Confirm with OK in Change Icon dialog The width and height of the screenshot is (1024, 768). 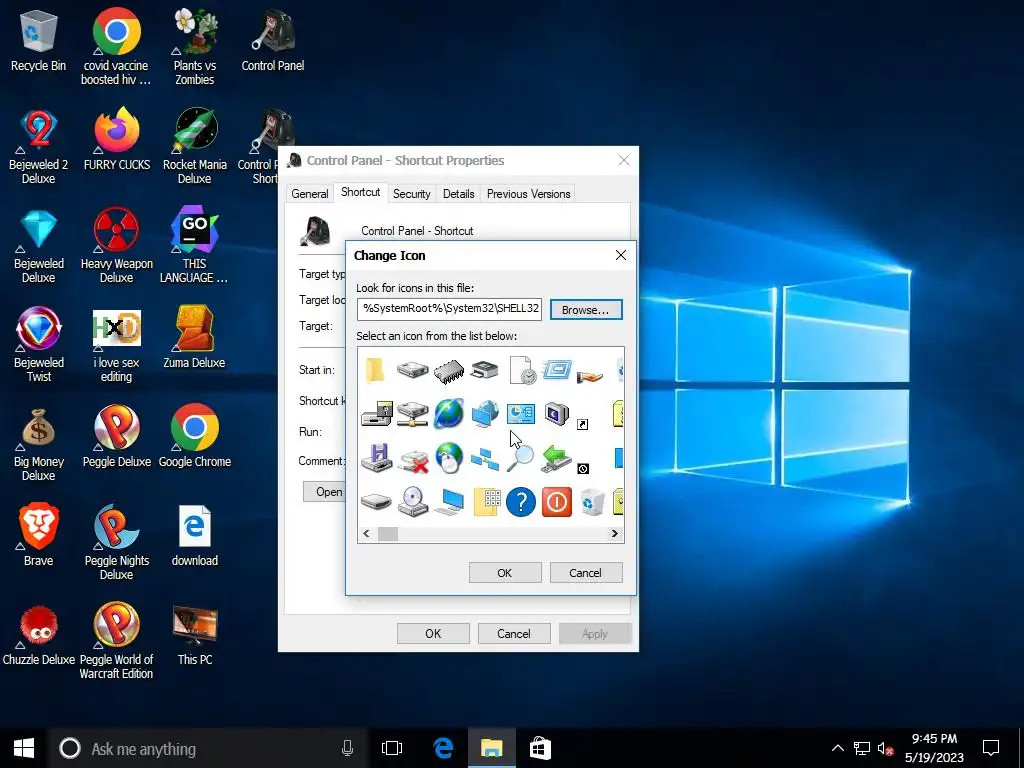point(505,573)
